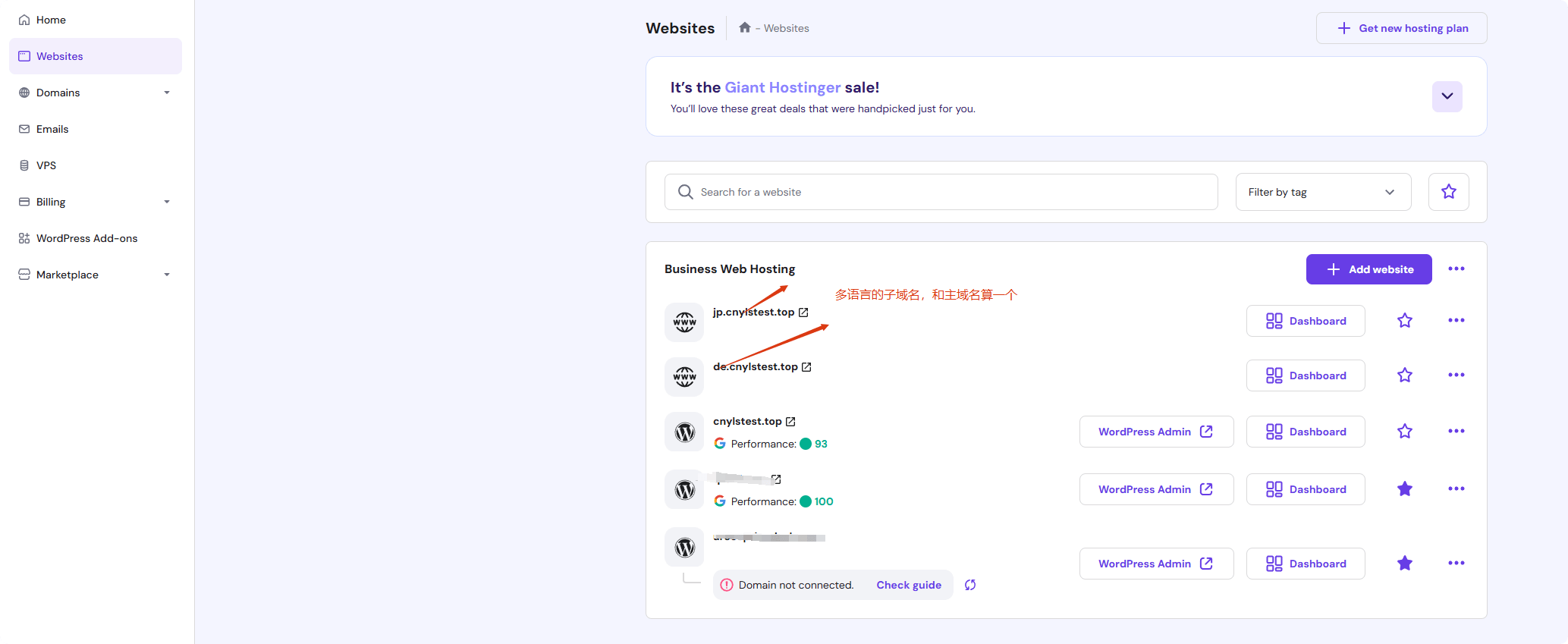1568x644 pixels.
Task: Open more options for cnylstest.top
Action: click(x=1456, y=432)
